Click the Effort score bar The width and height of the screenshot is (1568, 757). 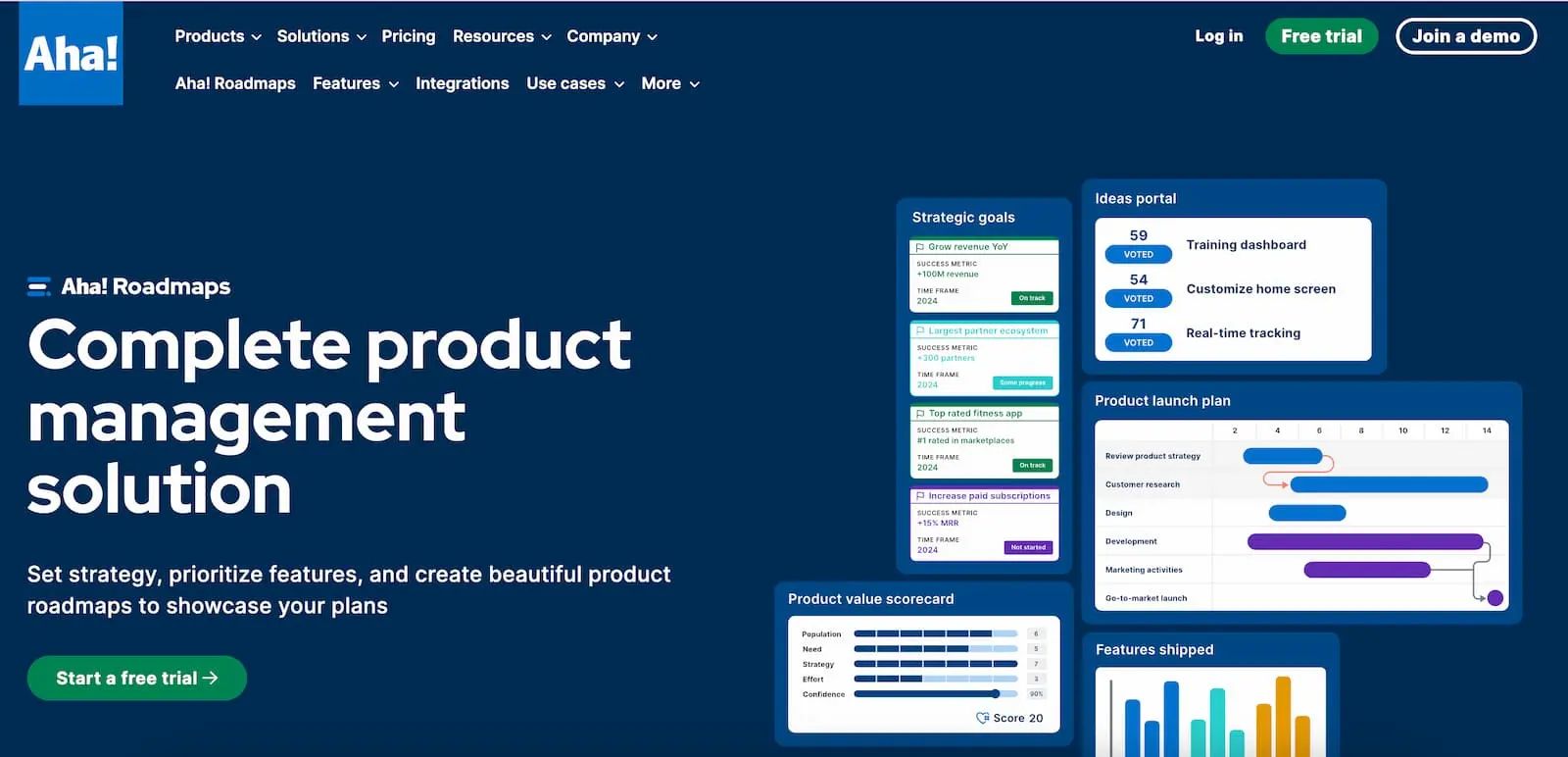click(x=935, y=679)
